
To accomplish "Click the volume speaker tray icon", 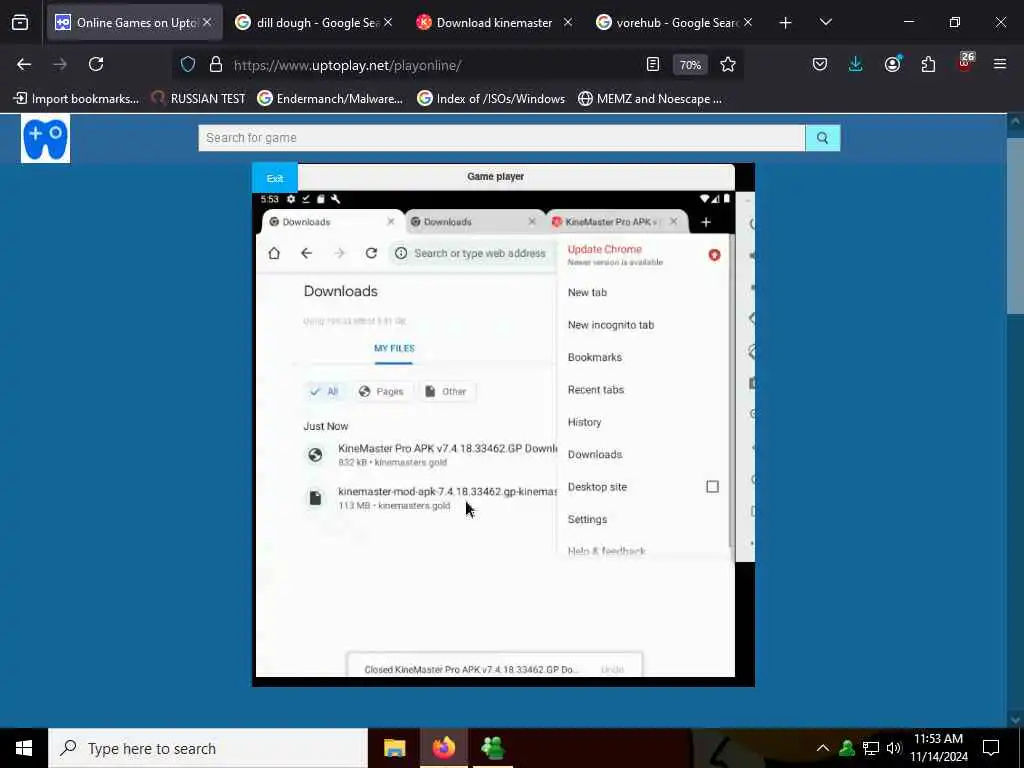I will click(x=894, y=748).
